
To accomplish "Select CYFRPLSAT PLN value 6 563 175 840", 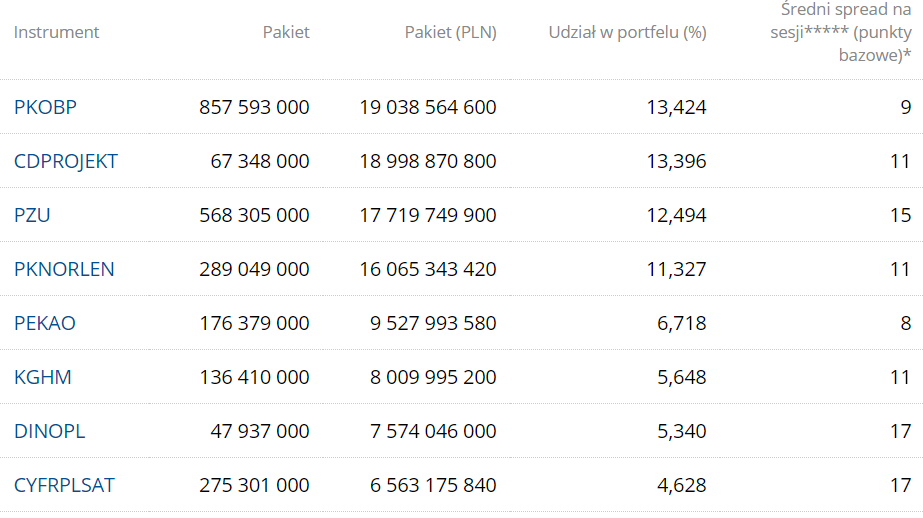I will 433,486.
